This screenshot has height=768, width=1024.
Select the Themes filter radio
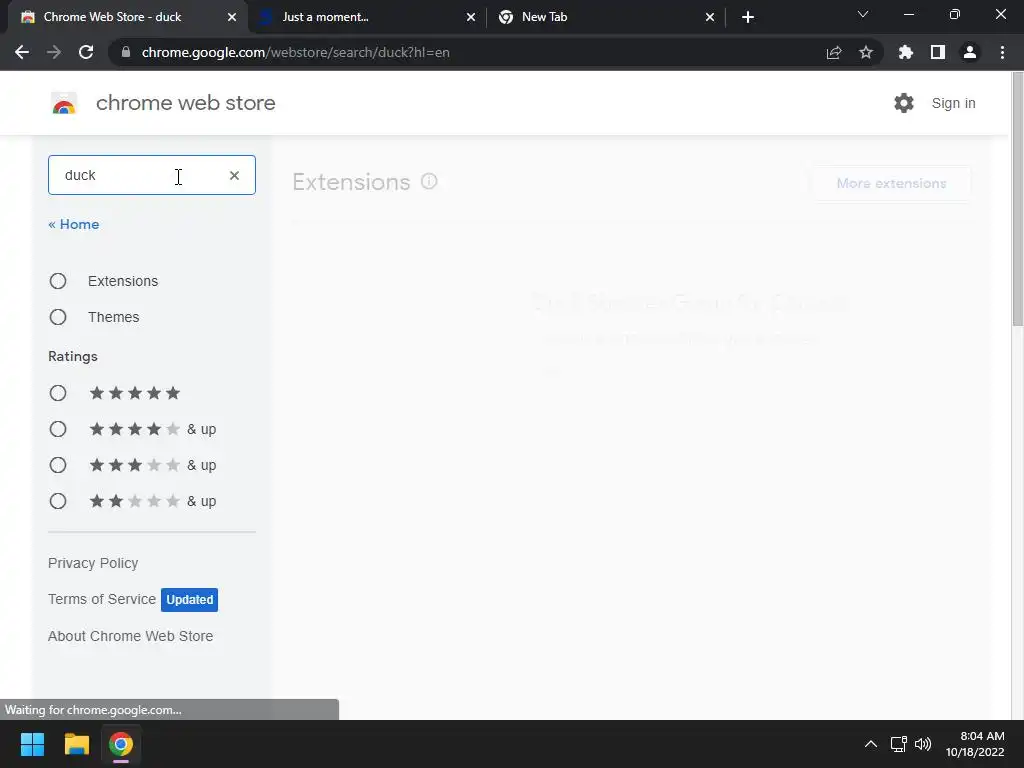pyautogui.click(x=58, y=317)
